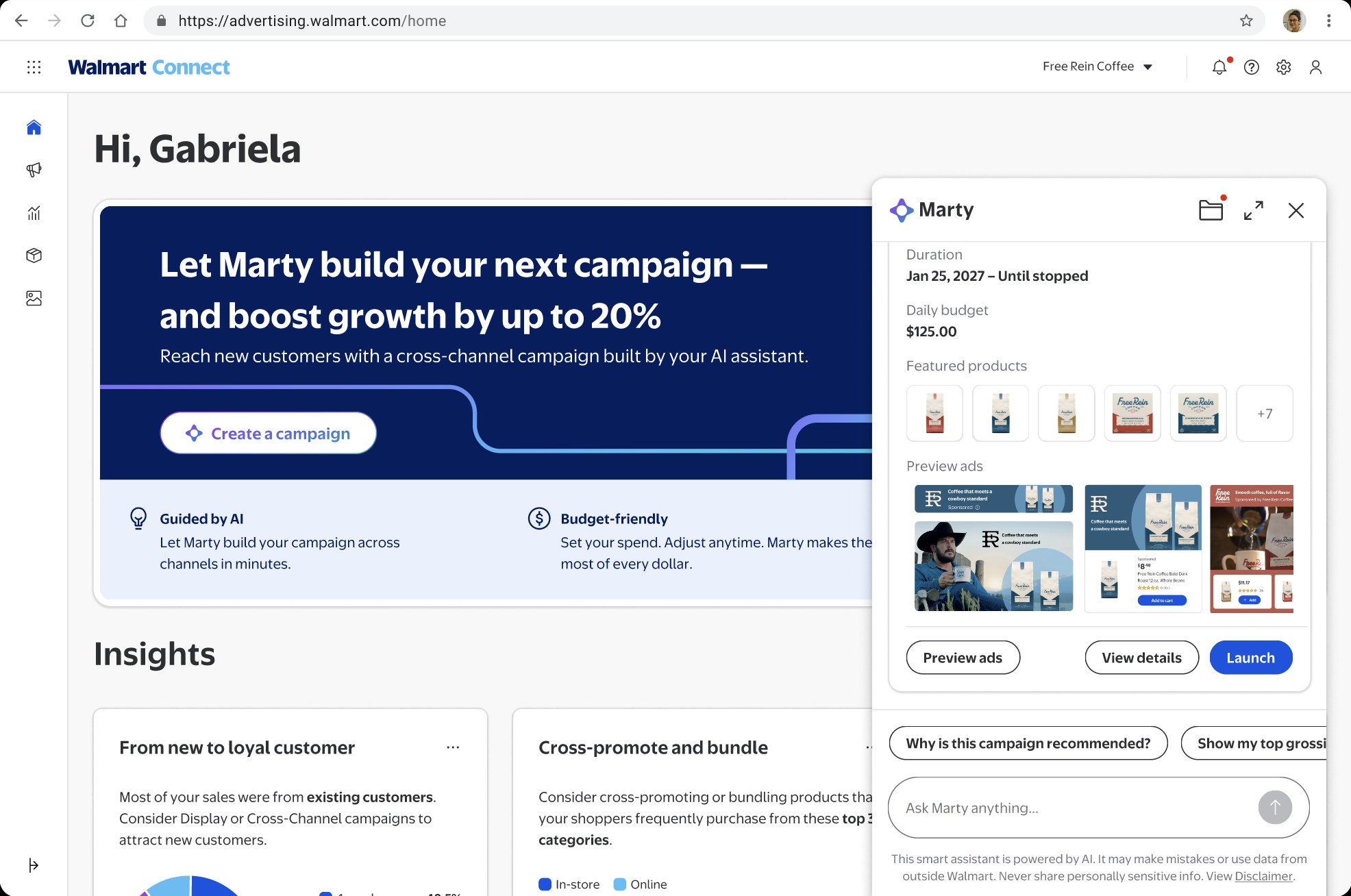Screen dimensions: 1351x896
Task: Open reports chart icon in sidebar
Action: (34, 213)
